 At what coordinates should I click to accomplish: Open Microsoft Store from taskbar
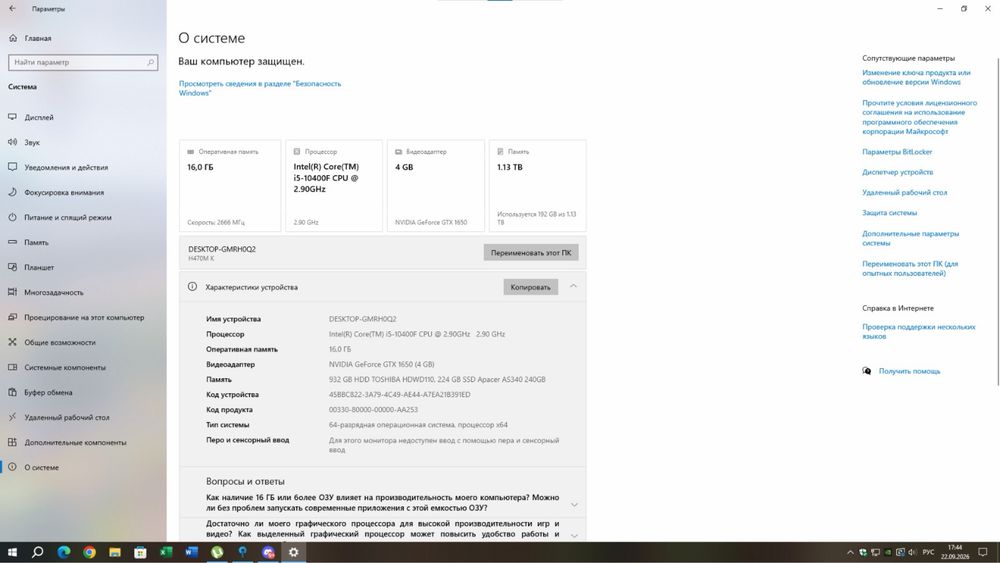pyautogui.click(x=140, y=552)
